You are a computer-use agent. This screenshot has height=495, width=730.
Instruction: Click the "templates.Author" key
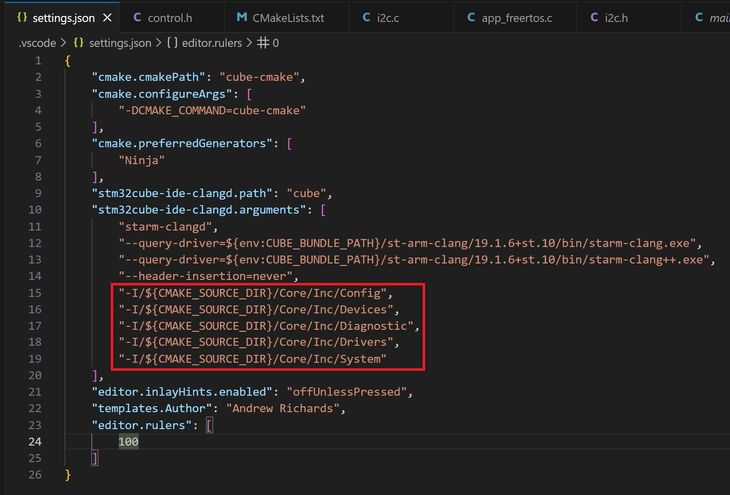tap(152, 408)
